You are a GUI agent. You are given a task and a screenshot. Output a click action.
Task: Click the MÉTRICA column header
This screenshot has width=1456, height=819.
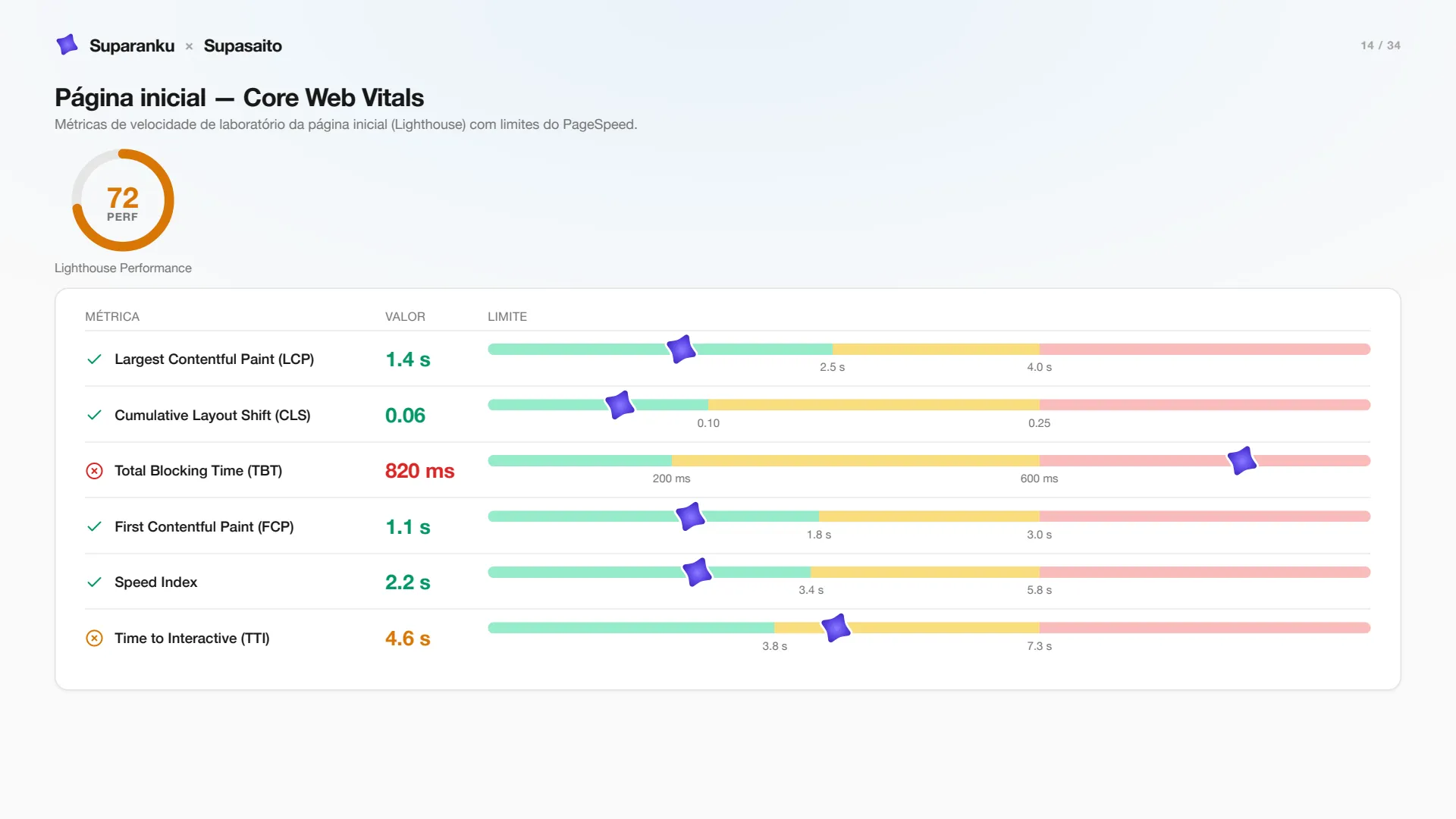(112, 317)
